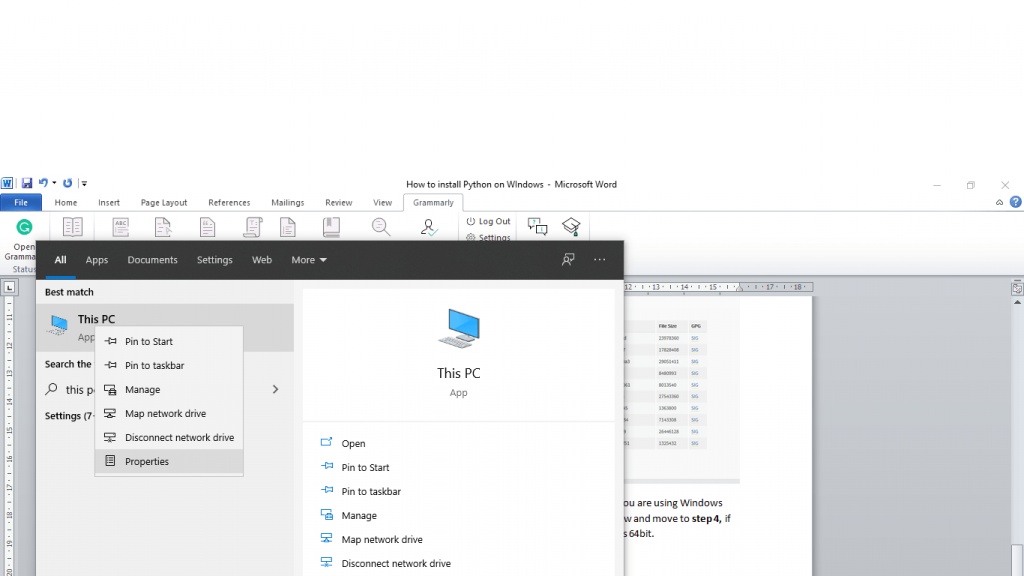Click the large This PC icon in preview pane

point(459,328)
